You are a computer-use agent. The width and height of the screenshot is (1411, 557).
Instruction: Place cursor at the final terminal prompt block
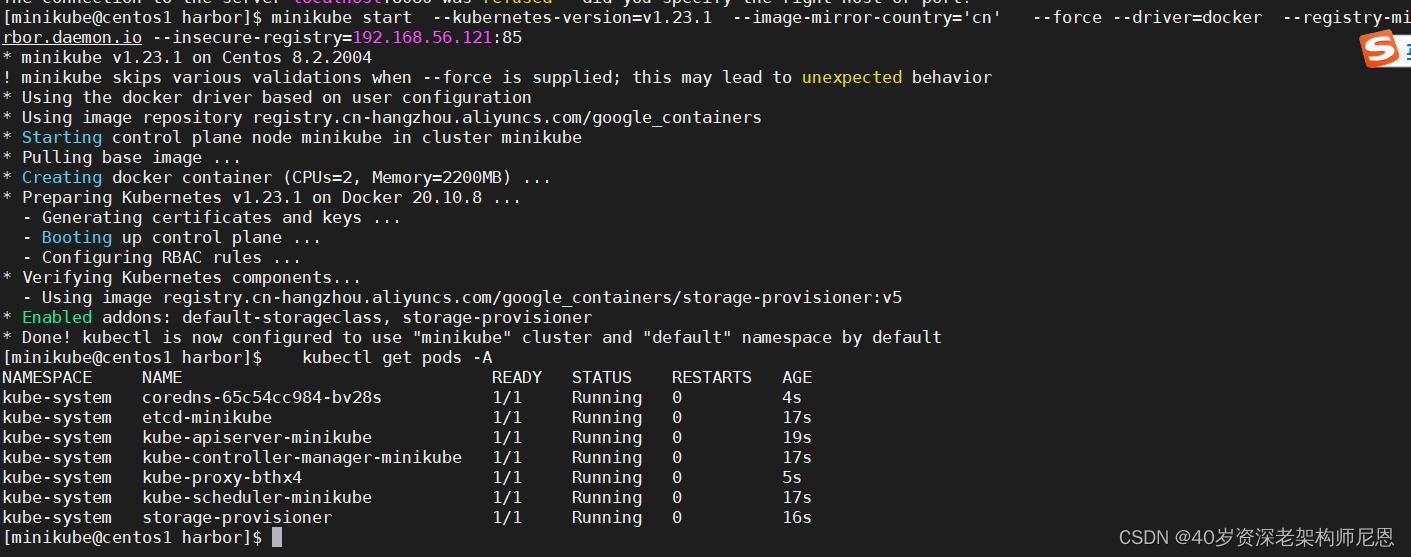(277, 538)
